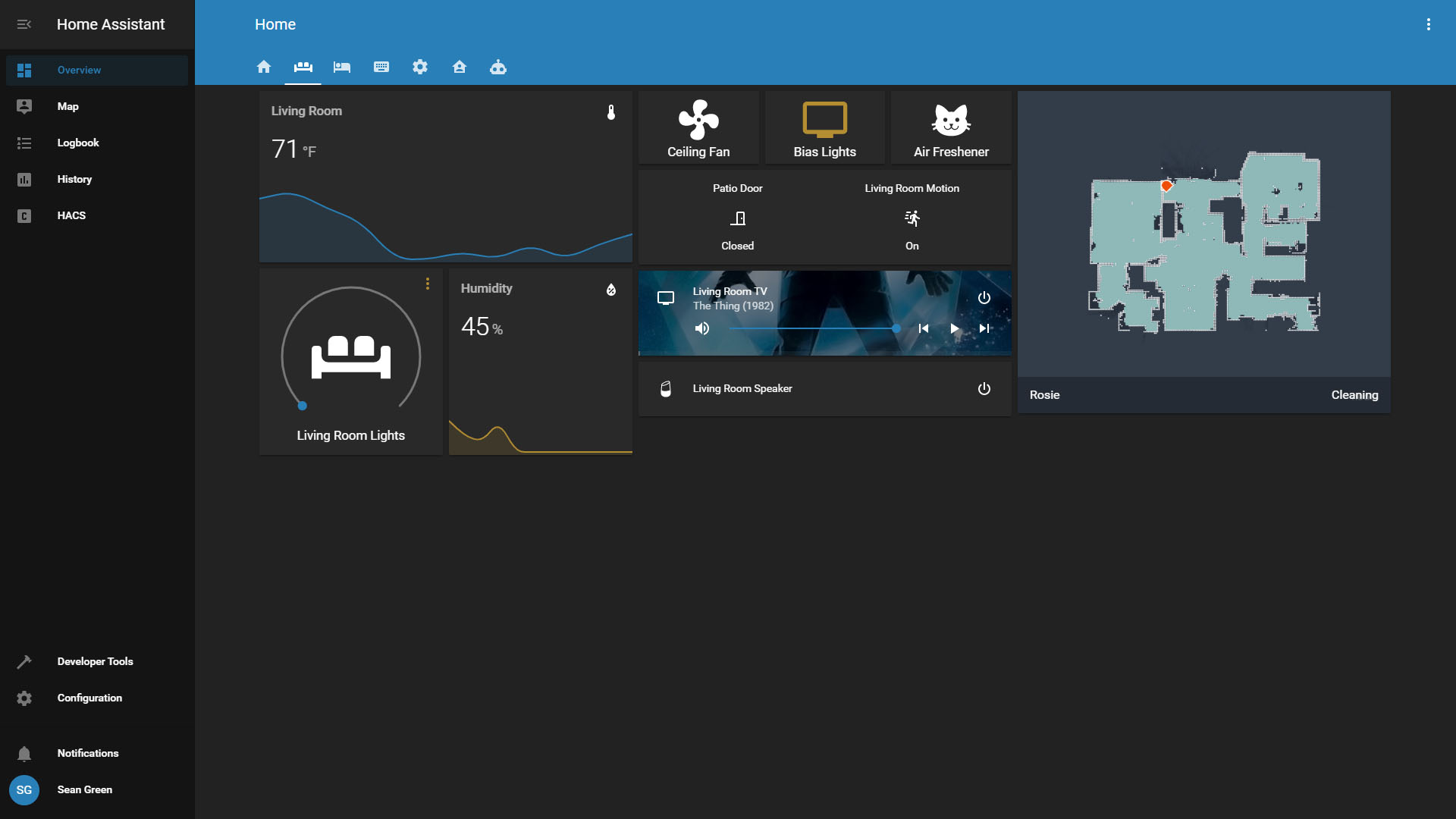Click the orange vacuum position marker
This screenshot has width=1456, height=819.
[x=1166, y=186]
